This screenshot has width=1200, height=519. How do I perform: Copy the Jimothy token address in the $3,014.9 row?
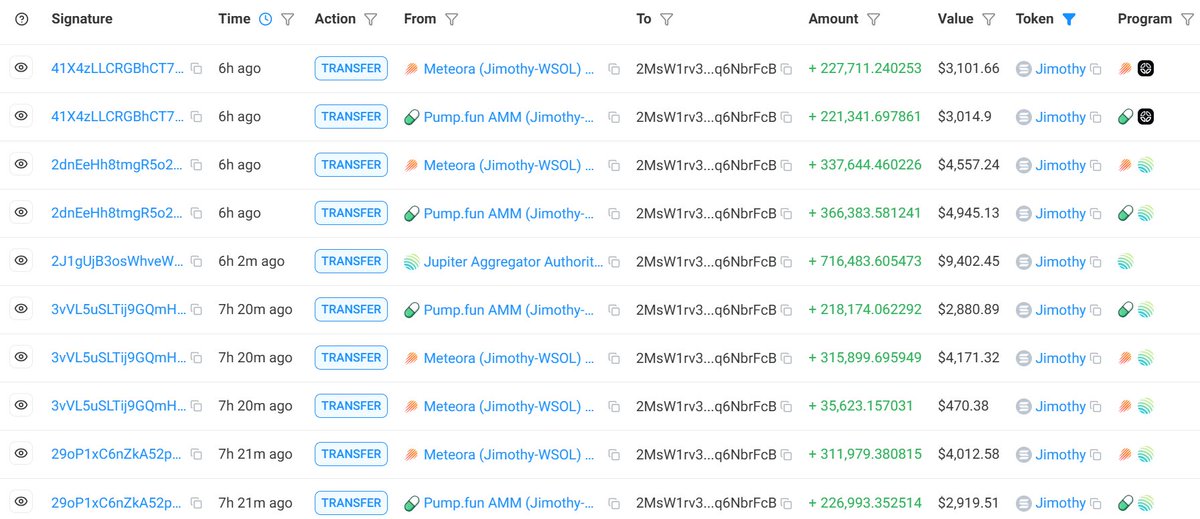click(1096, 117)
